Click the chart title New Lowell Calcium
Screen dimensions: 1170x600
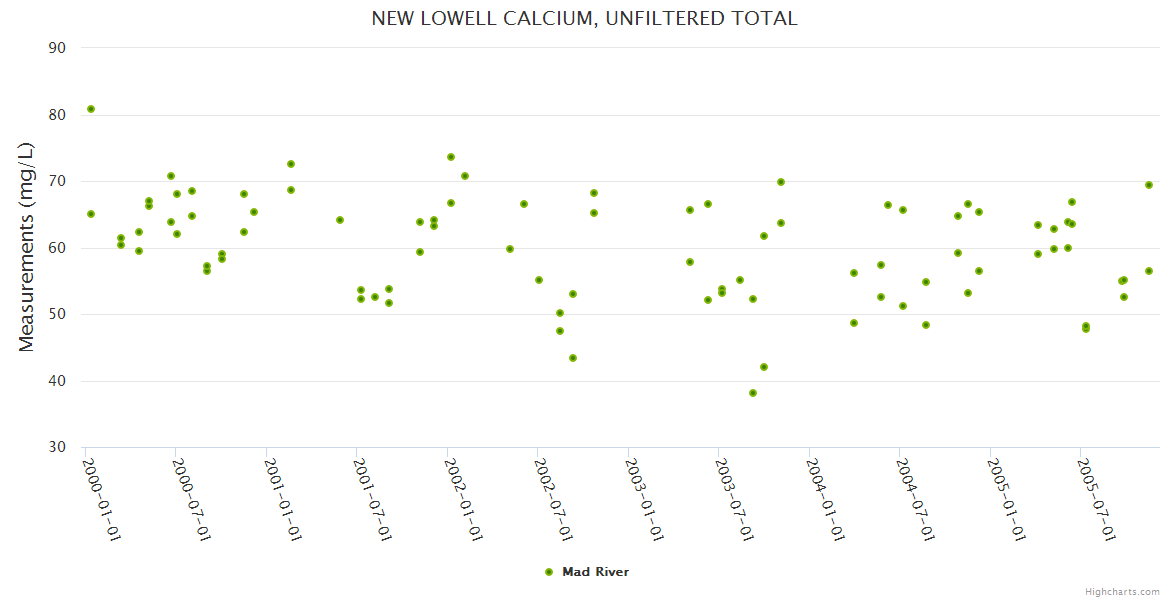coord(584,19)
